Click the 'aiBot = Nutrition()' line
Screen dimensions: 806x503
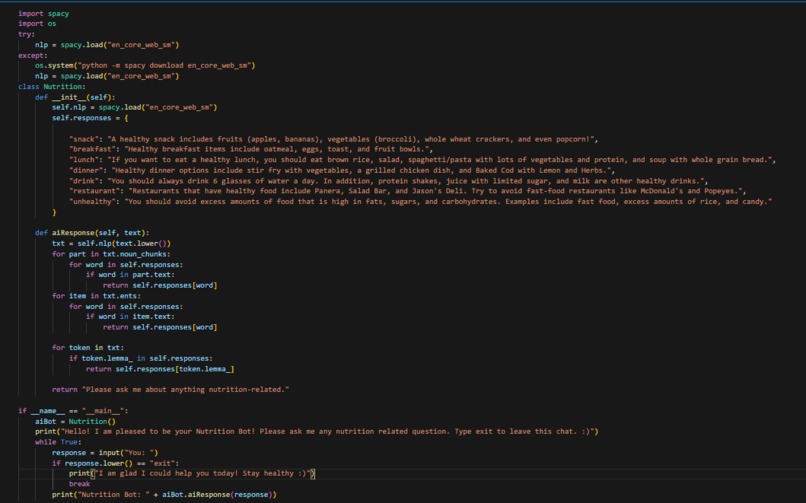pos(75,421)
